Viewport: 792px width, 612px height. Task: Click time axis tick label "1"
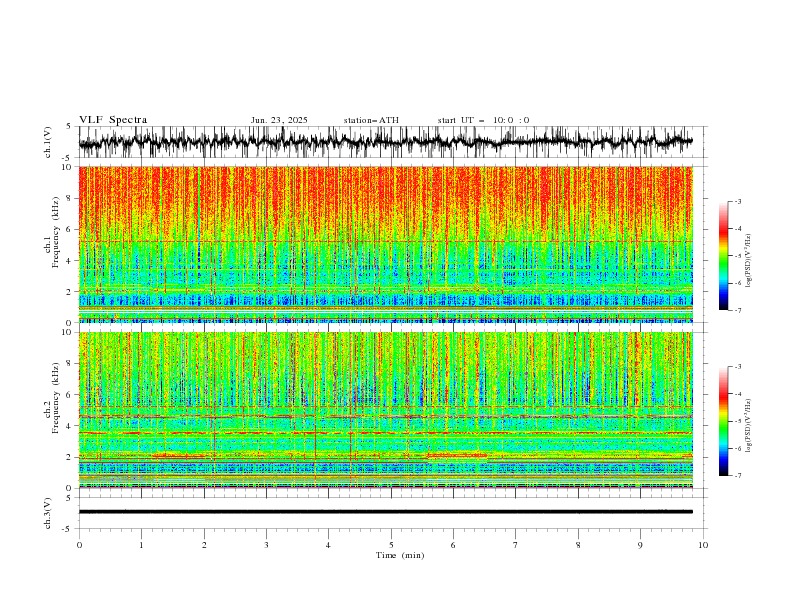141,545
